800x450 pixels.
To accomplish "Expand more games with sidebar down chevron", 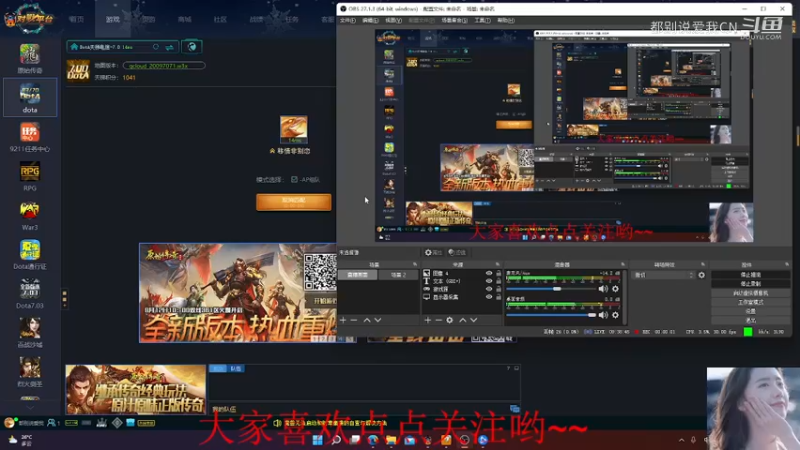I will [30, 408].
